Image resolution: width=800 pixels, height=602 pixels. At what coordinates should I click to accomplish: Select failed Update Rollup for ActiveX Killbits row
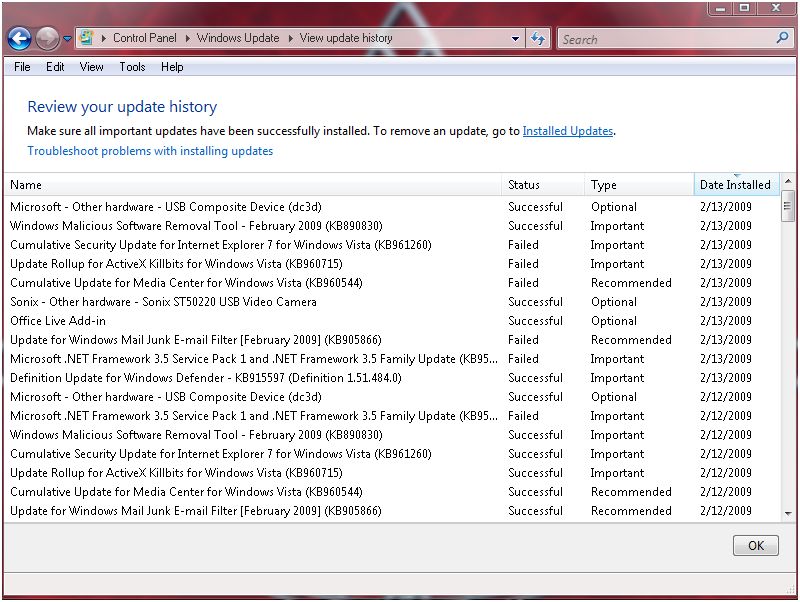tap(392, 264)
